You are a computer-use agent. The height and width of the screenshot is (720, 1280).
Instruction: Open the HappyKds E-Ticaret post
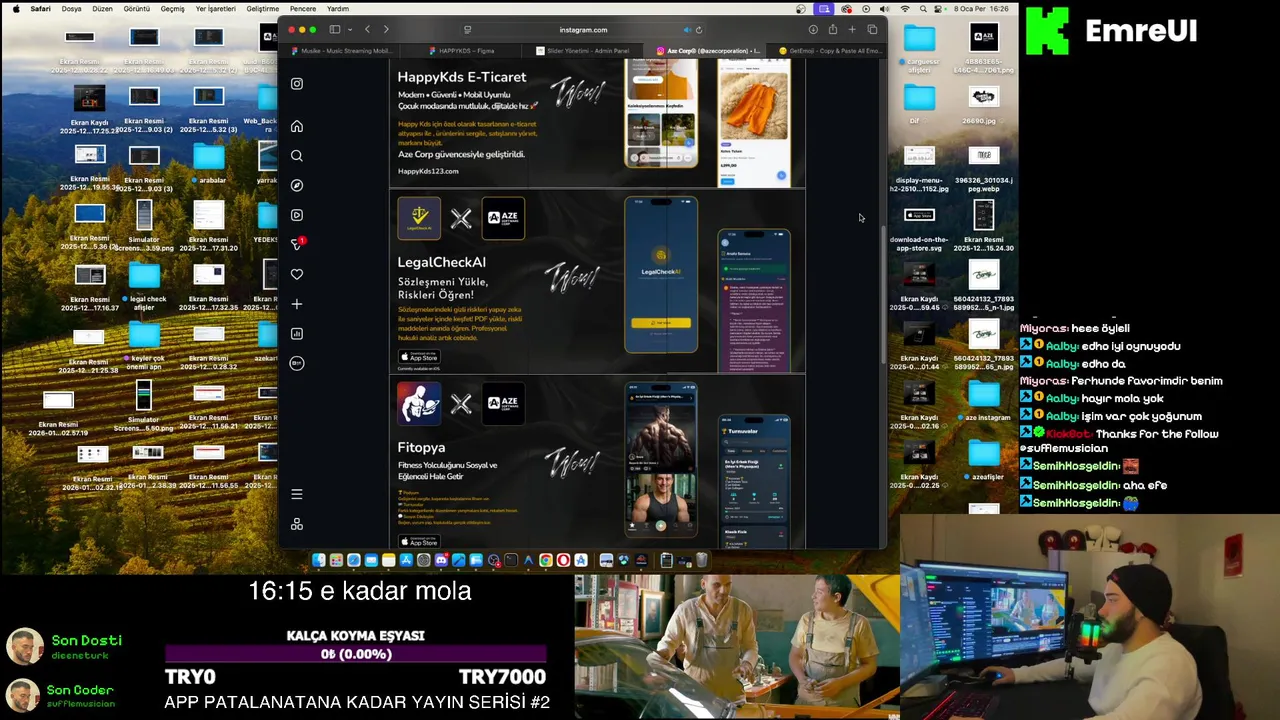[x=597, y=123]
